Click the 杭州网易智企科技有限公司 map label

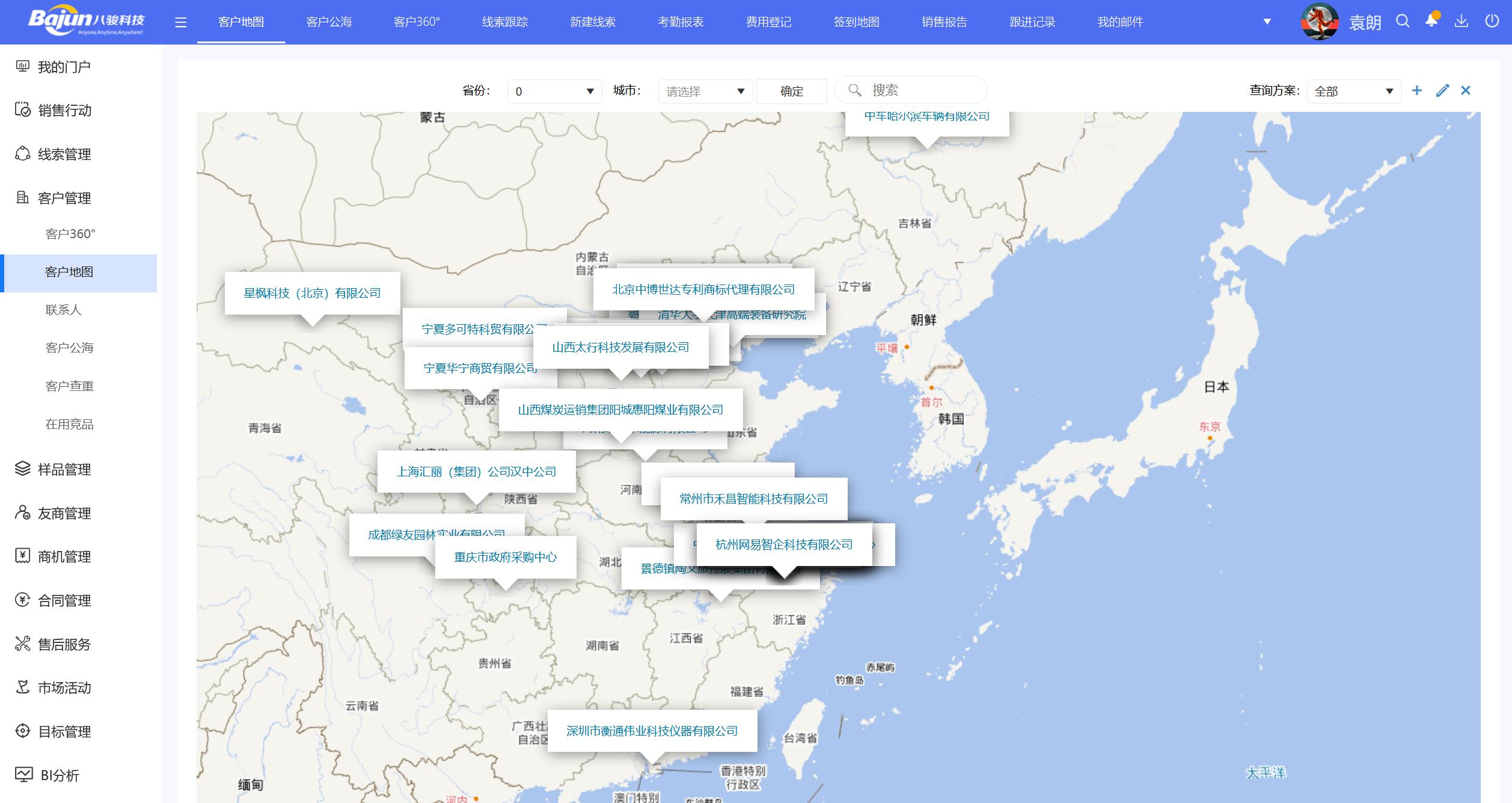[x=783, y=545]
